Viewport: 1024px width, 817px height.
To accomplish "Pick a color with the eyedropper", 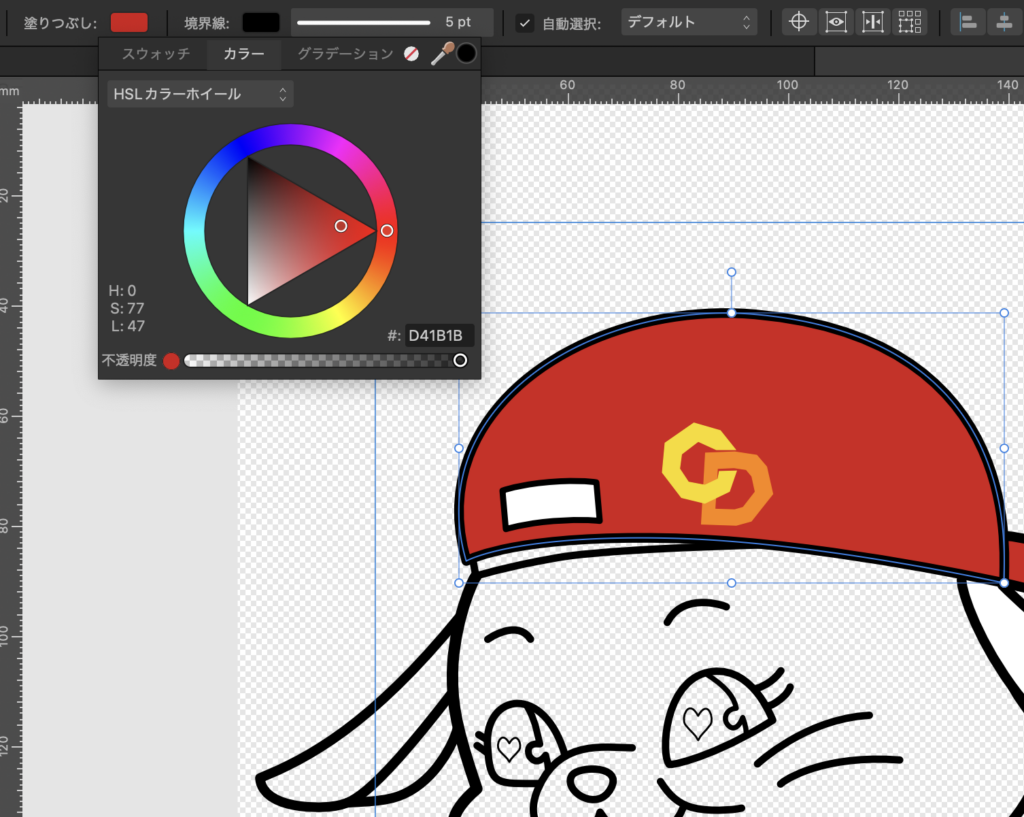I will point(441,54).
